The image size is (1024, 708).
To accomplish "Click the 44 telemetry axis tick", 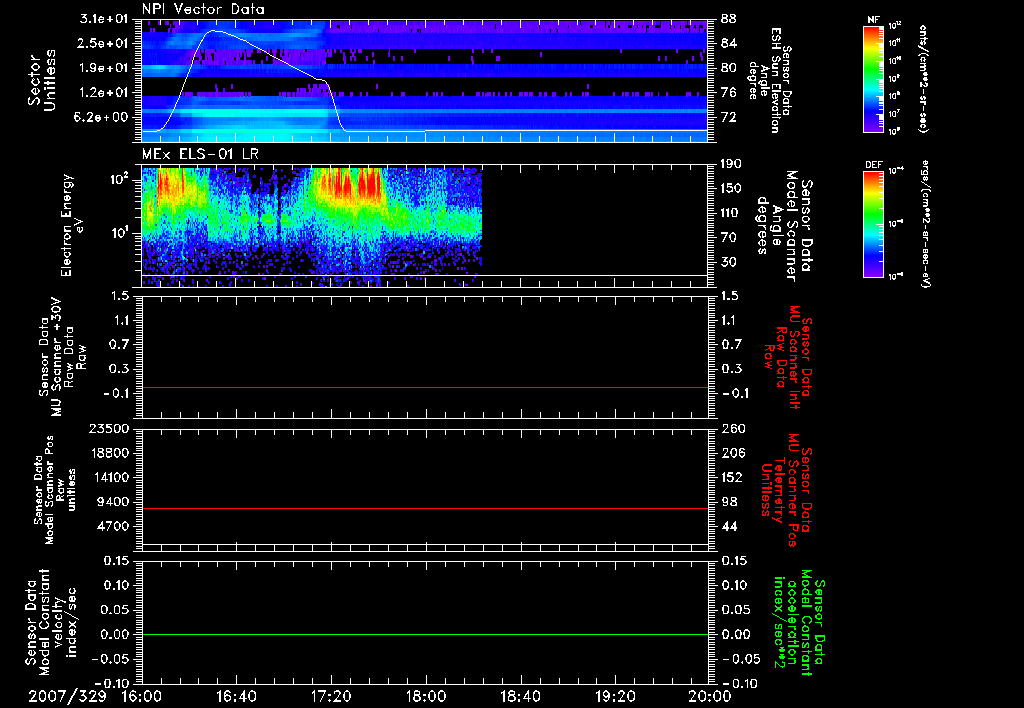I will [728, 526].
